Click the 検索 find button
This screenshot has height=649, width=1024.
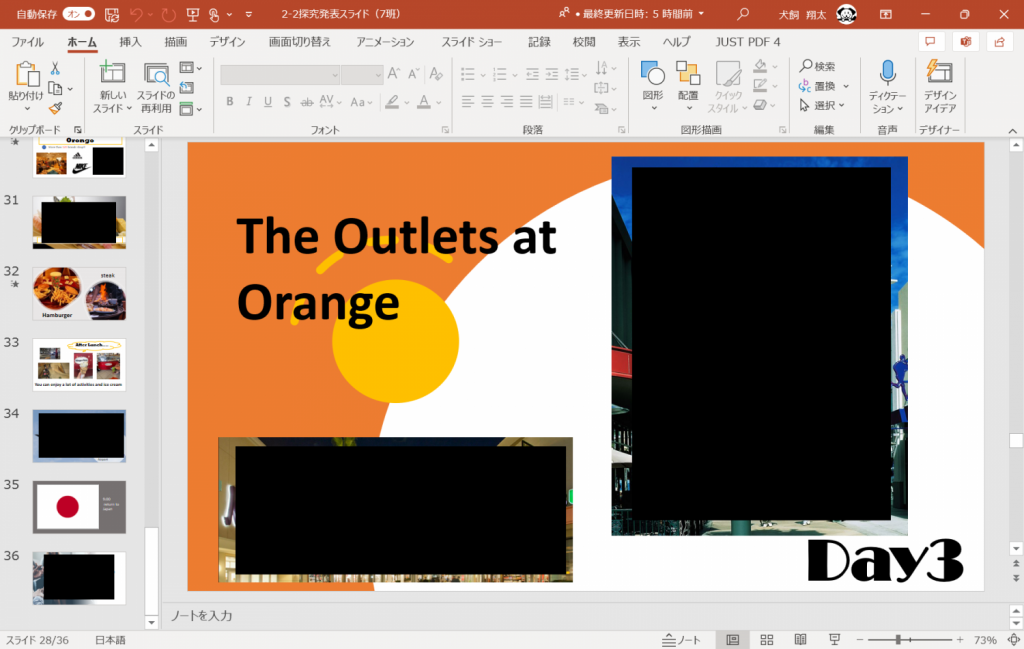[818, 66]
